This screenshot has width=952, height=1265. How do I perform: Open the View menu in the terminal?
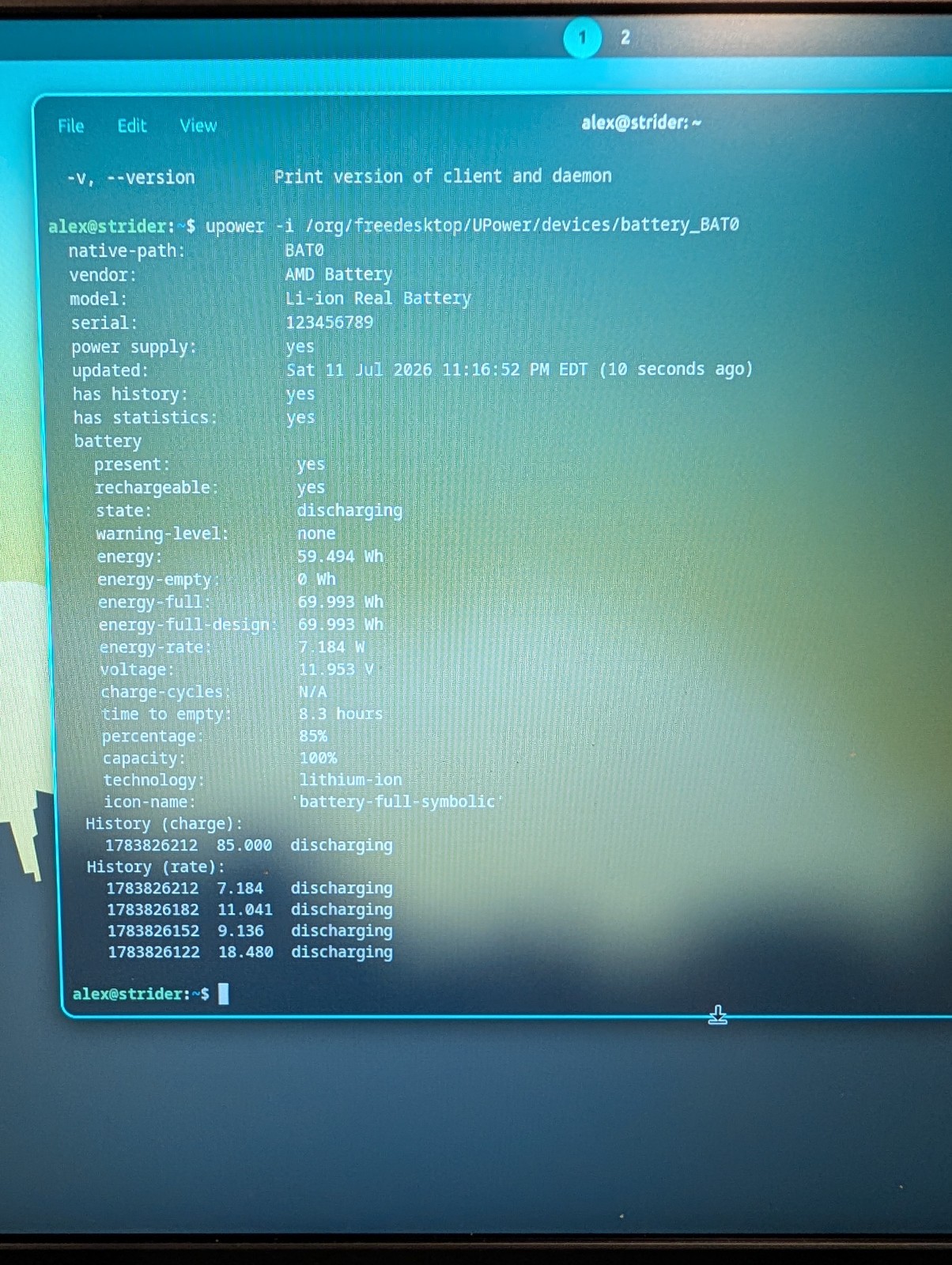pos(198,126)
